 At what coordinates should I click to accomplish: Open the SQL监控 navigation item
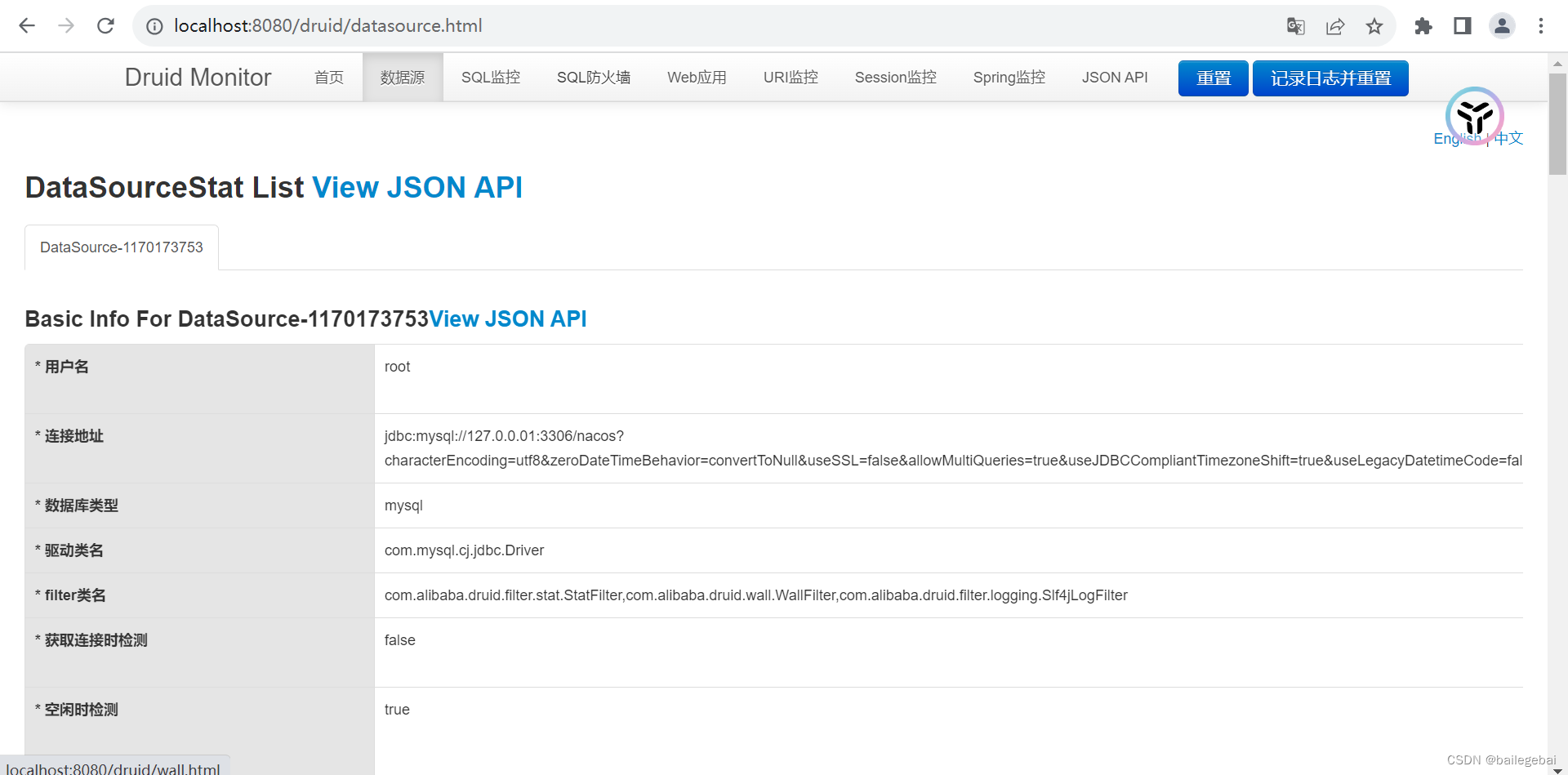click(x=490, y=77)
